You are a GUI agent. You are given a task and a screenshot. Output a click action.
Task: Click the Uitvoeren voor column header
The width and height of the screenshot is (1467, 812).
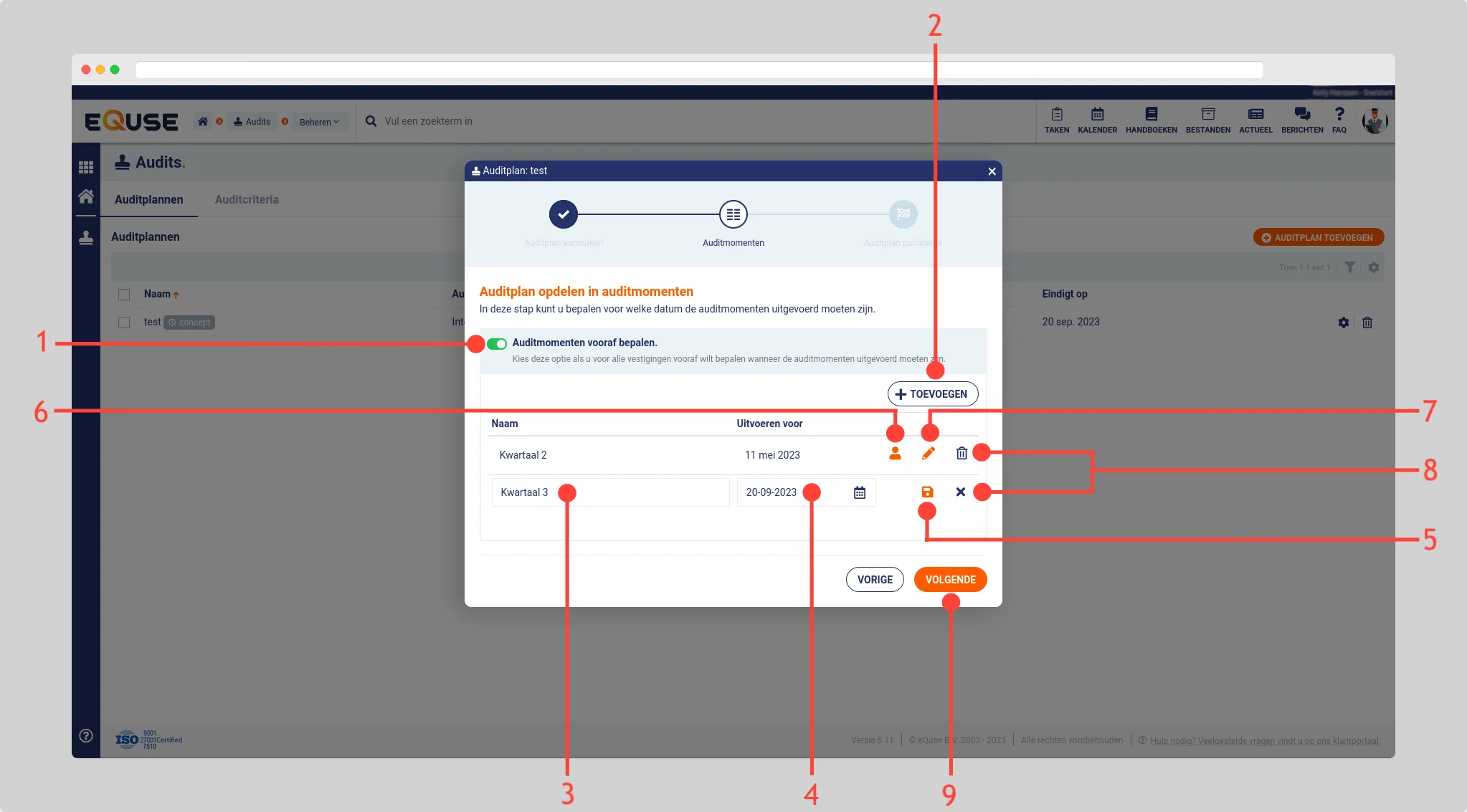[769, 424]
